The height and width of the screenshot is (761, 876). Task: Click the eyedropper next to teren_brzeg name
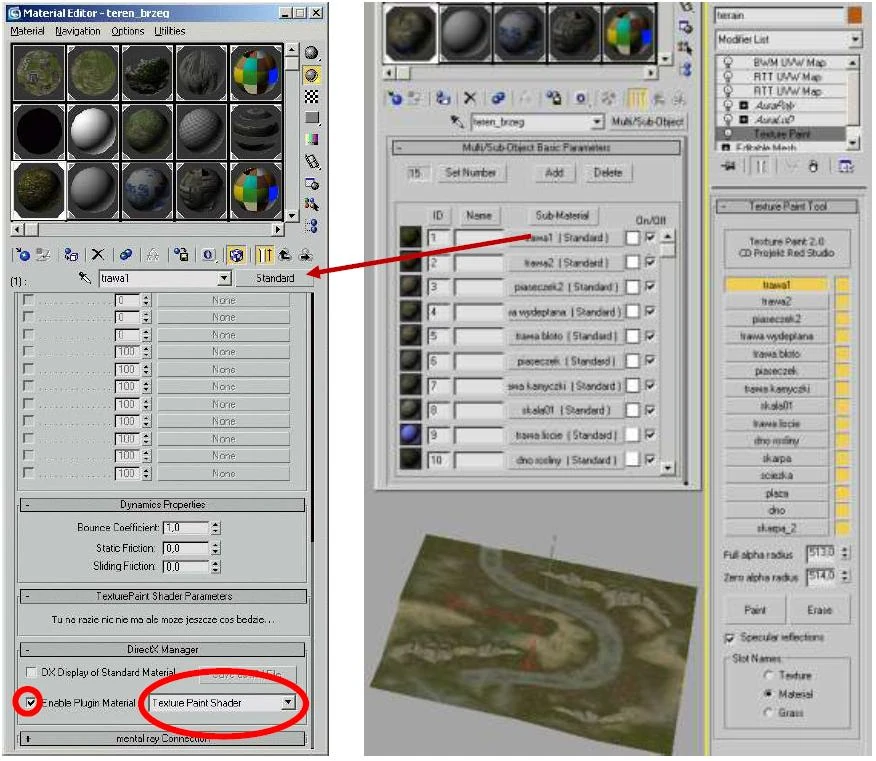[x=457, y=121]
